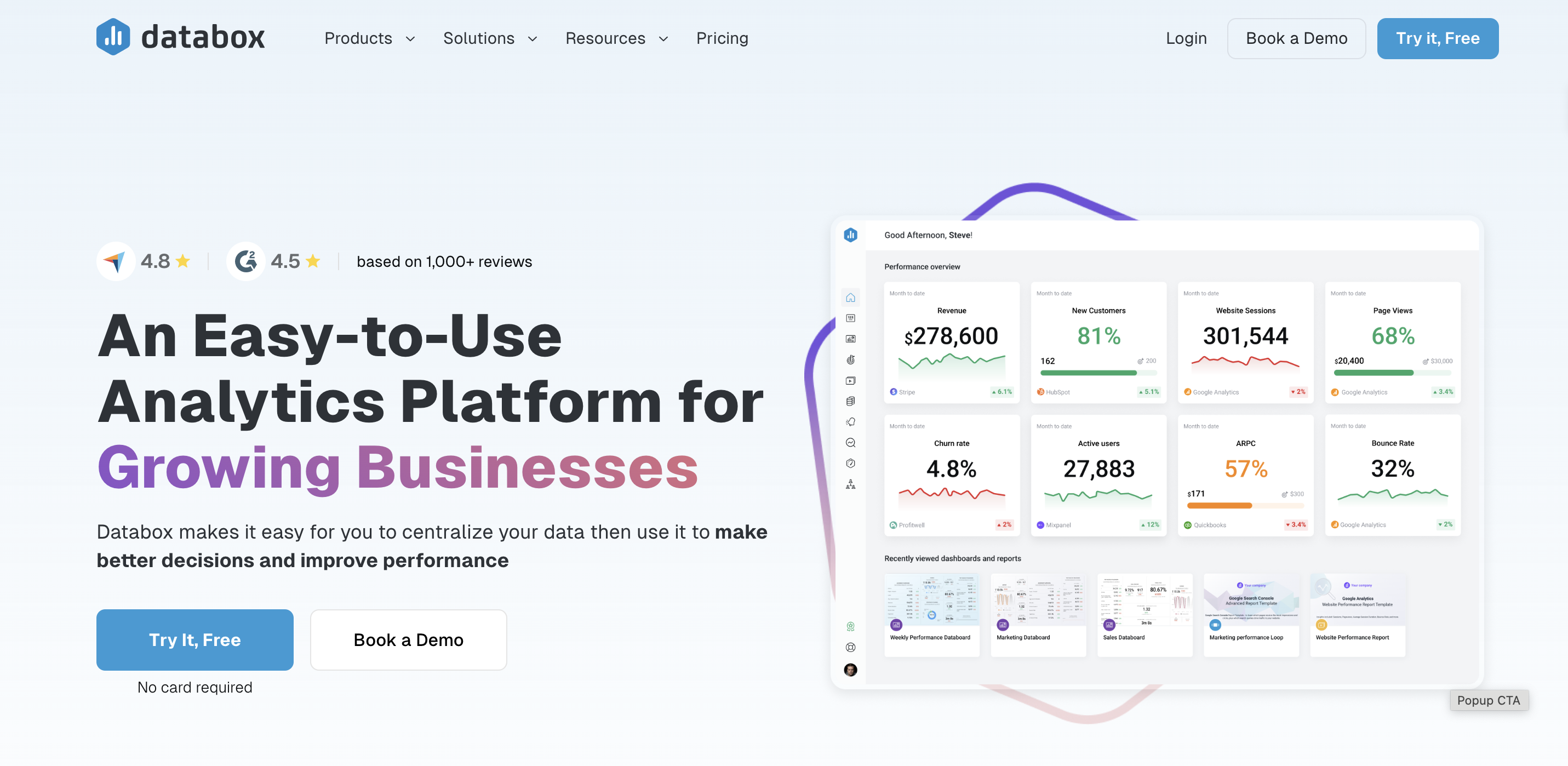Open the Marketing performance Loop thumbnail
The width and height of the screenshot is (1568, 766).
pyautogui.click(x=1251, y=614)
